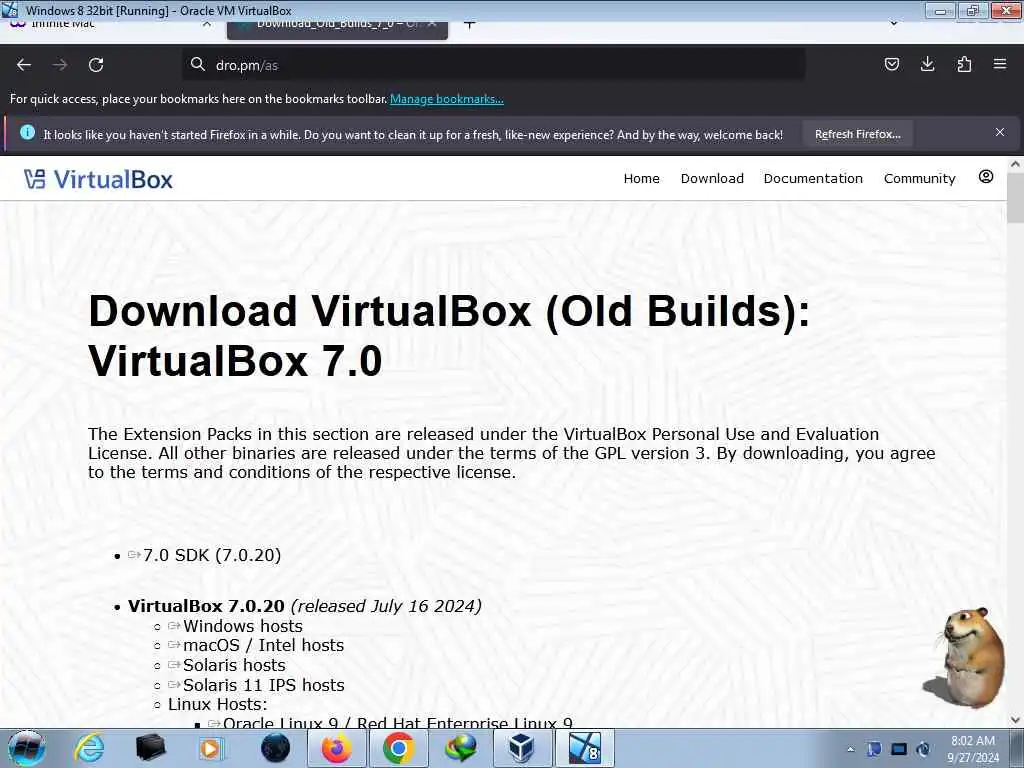Viewport: 1024px width, 768px height.
Task: Open Save to Pocket icon in toolbar
Action: [892, 64]
